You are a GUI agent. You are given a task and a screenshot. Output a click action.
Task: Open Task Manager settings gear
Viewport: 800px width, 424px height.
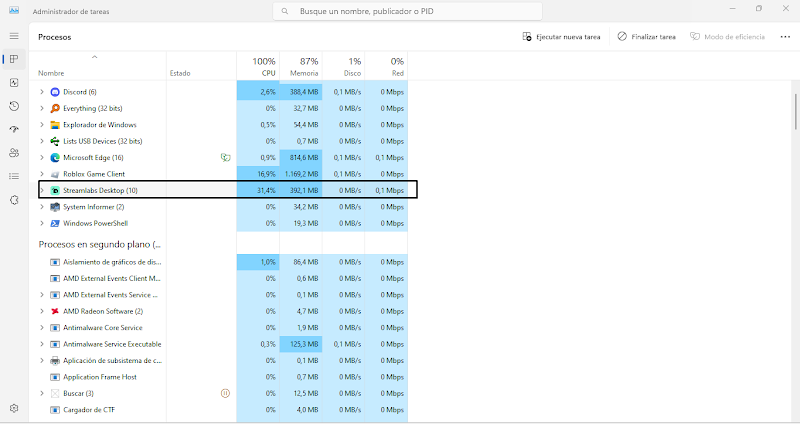click(x=14, y=408)
